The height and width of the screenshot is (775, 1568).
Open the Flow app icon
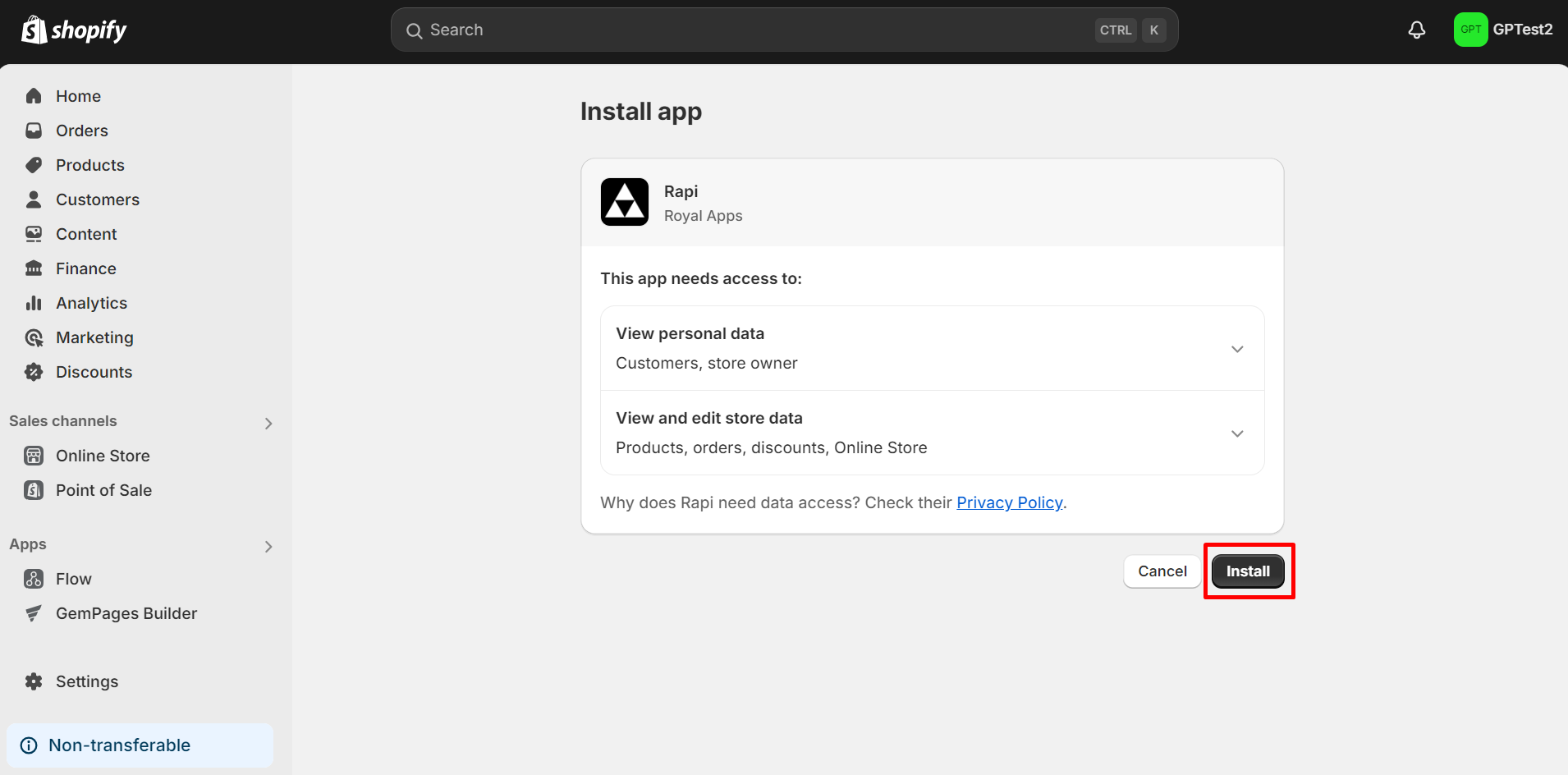click(x=33, y=578)
